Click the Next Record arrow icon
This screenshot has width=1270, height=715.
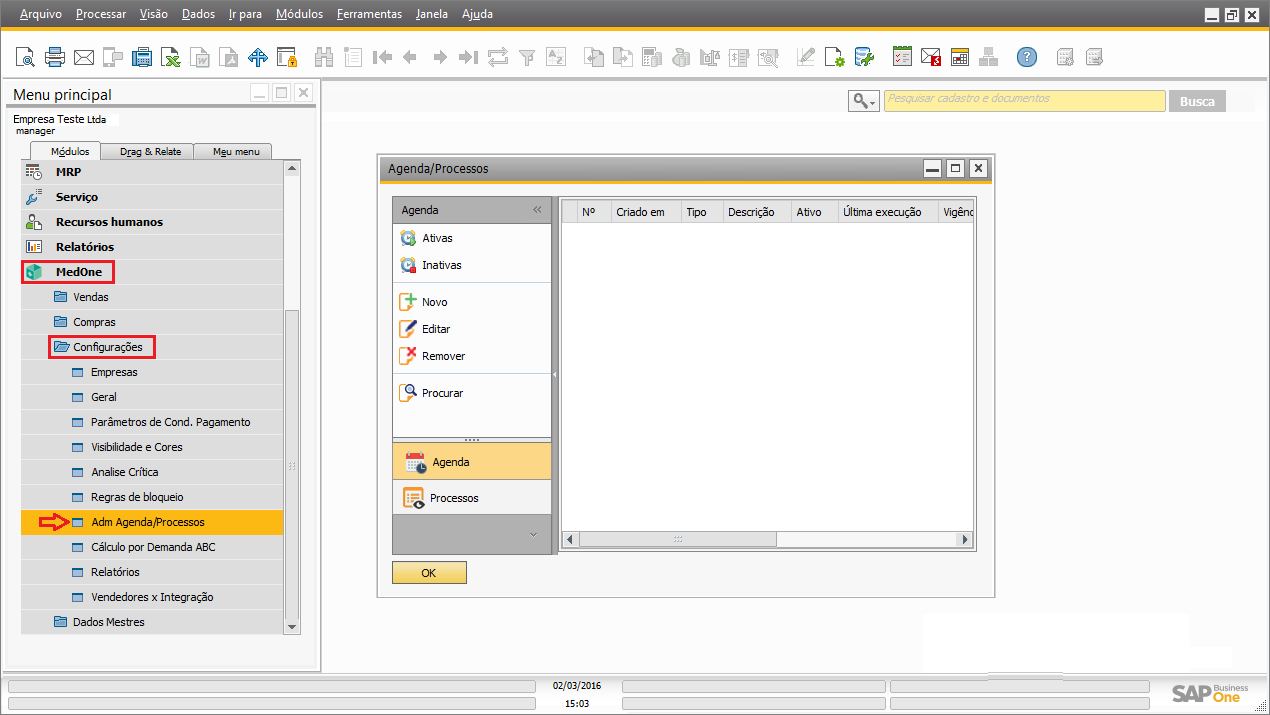click(439, 57)
